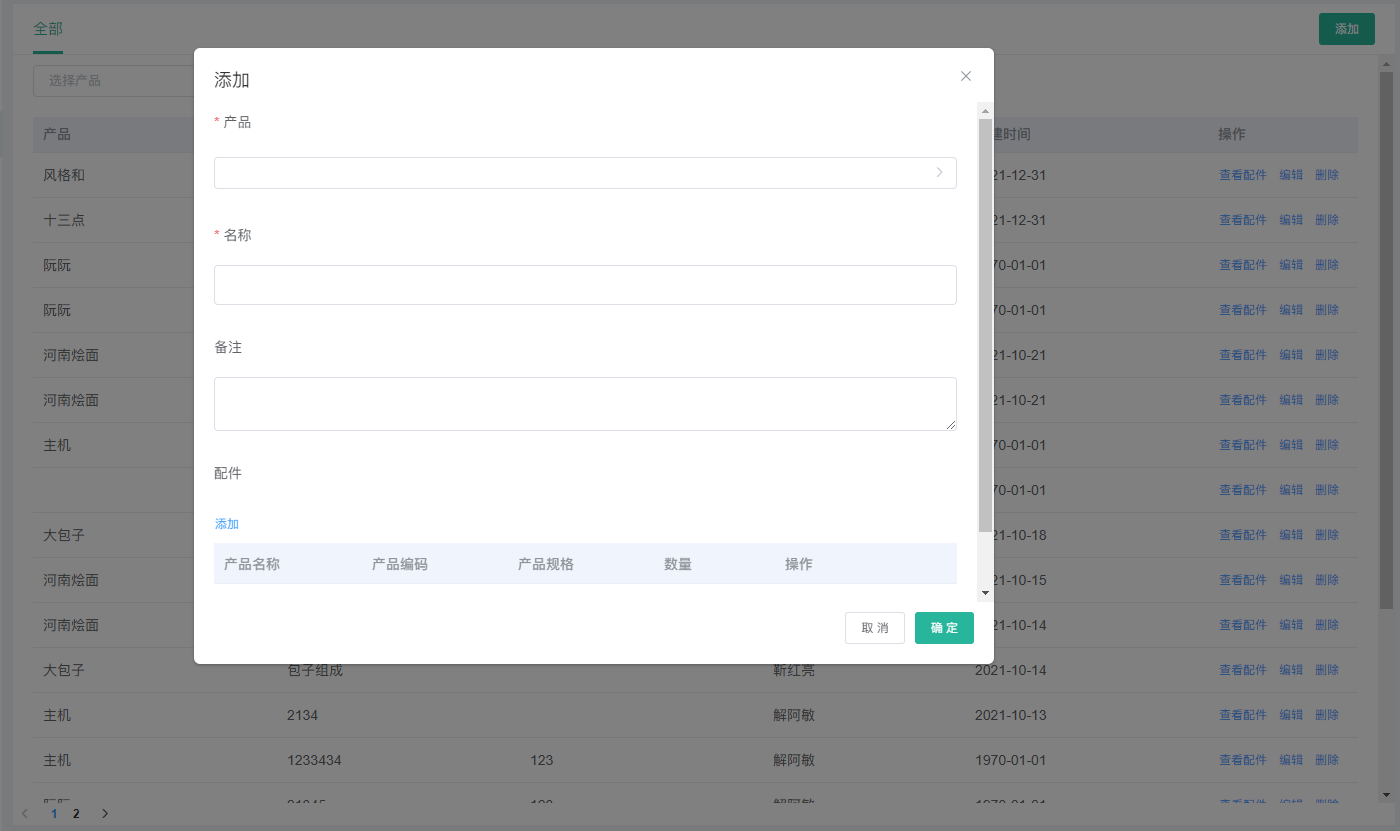Click dialog scrollbar up arrow
The height and width of the screenshot is (831, 1400).
pos(985,111)
